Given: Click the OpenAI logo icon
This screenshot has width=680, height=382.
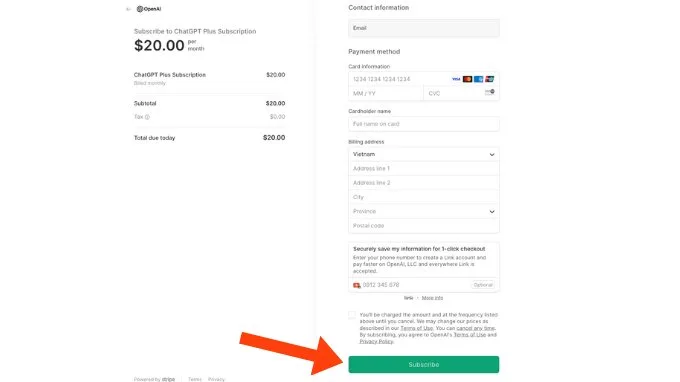Looking at the screenshot, I should [140, 9].
